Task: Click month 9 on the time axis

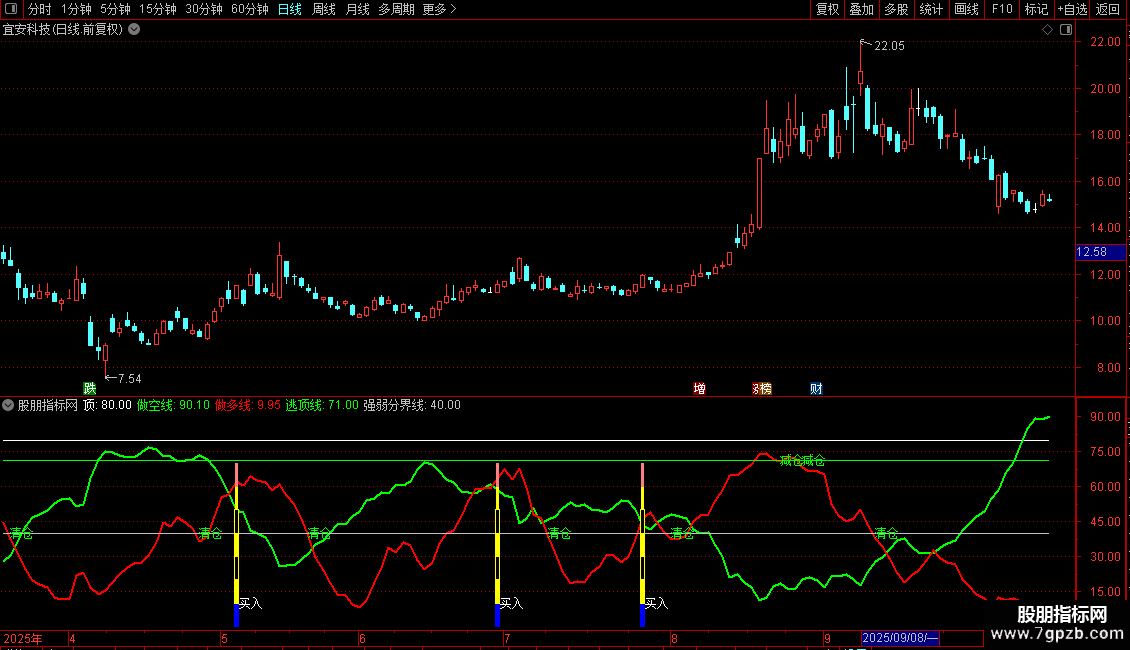Action: [x=827, y=638]
